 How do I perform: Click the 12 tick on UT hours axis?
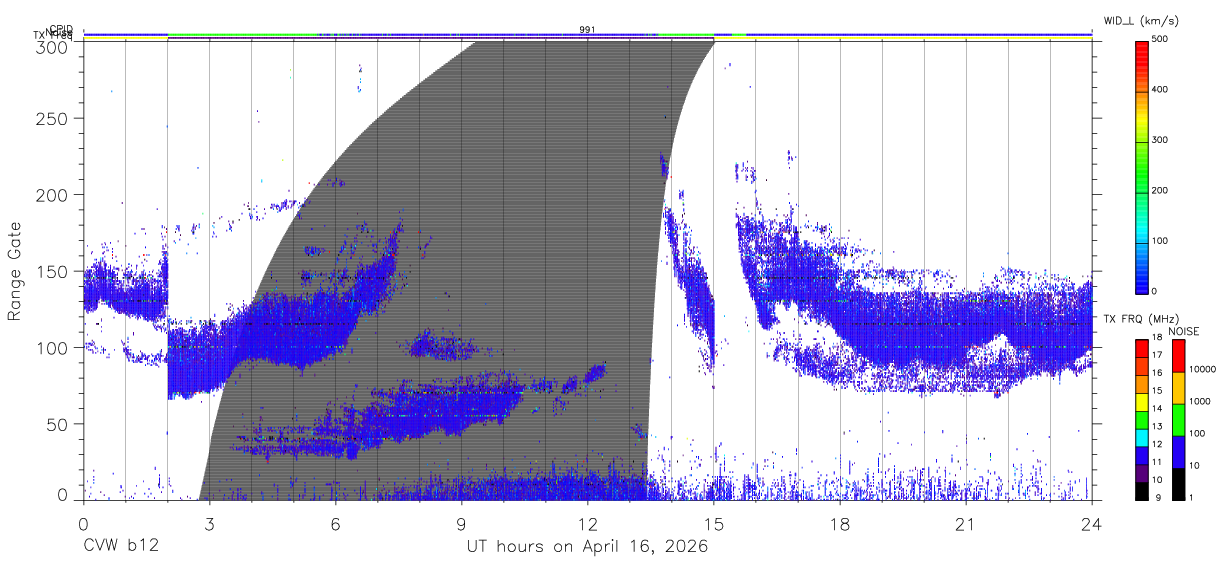pos(588,524)
